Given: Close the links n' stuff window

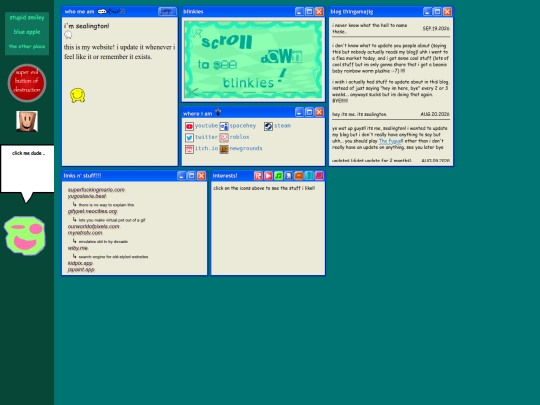Looking at the screenshot, I should [201, 176].
